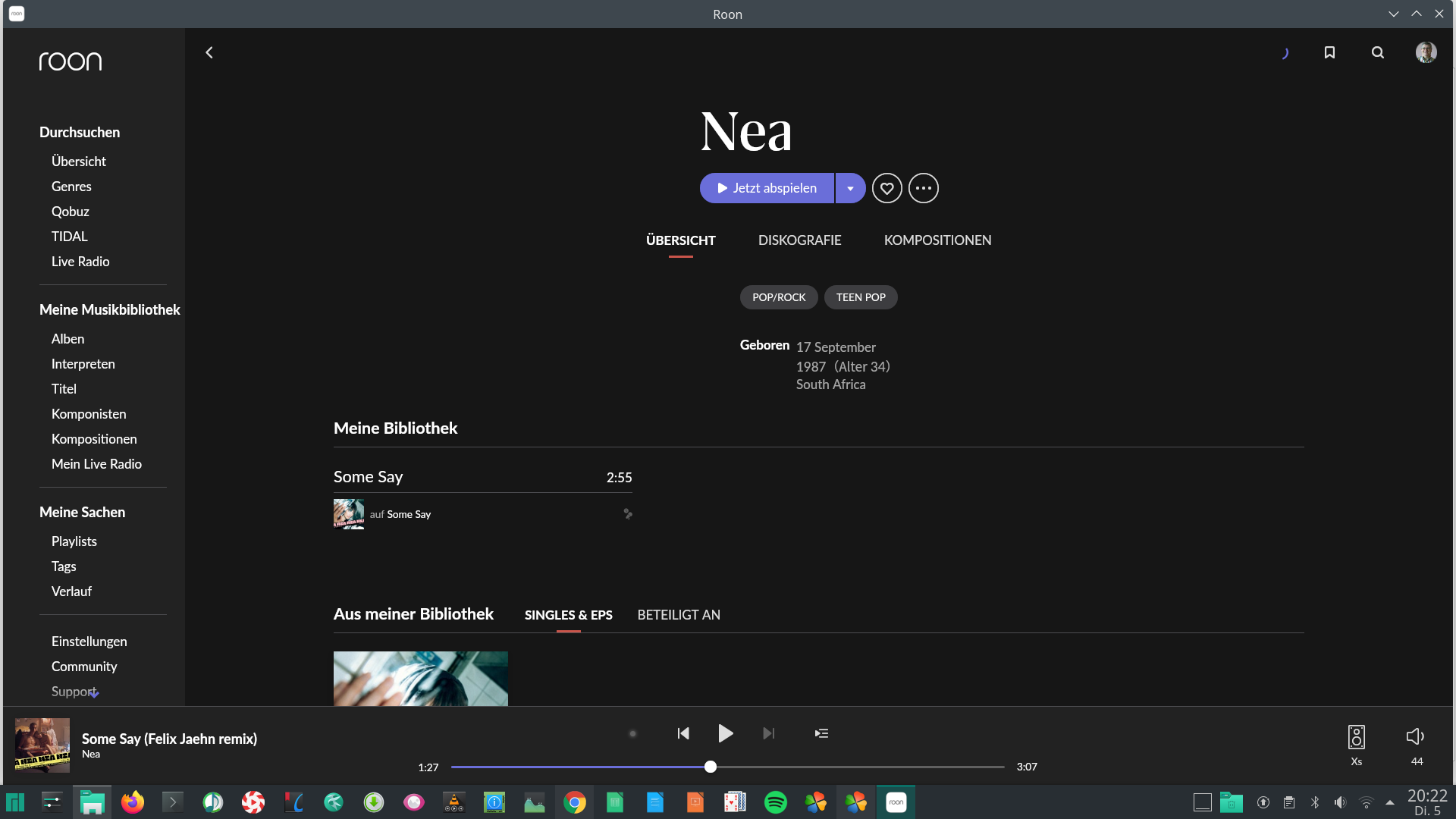This screenshot has width=1456, height=819.
Task: Open the album cover under Aus meiner Bibliothek
Action: 421,679
